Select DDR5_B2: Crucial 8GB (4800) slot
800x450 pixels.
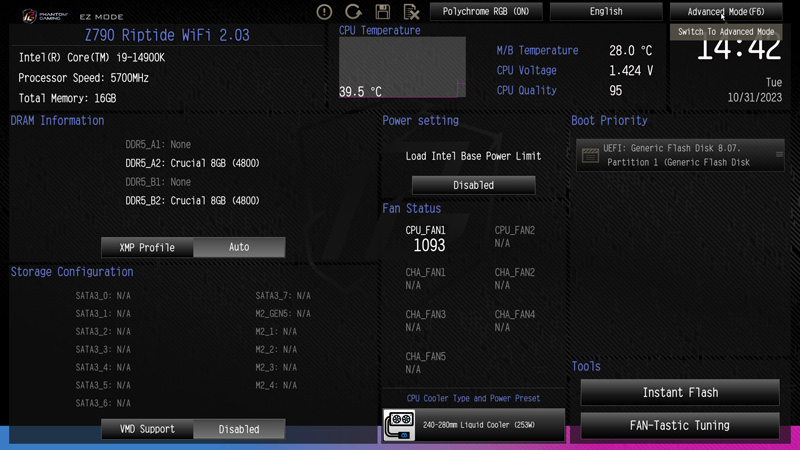(192, 201)
